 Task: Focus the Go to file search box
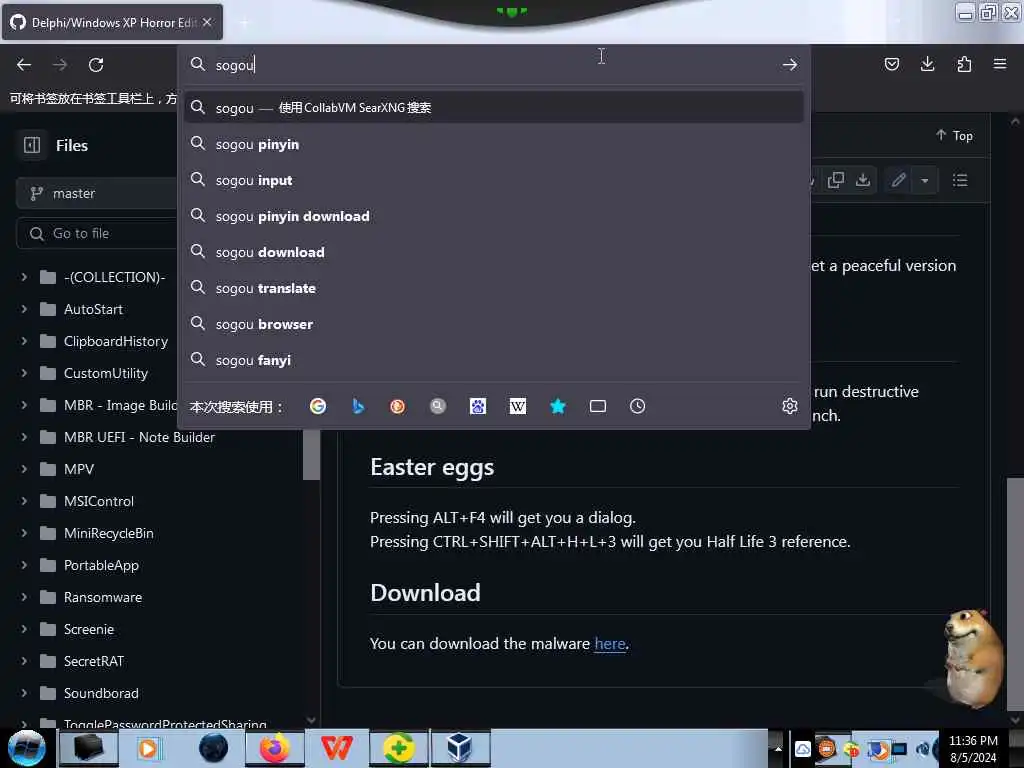pyautogui.click(x=96, y=233)
